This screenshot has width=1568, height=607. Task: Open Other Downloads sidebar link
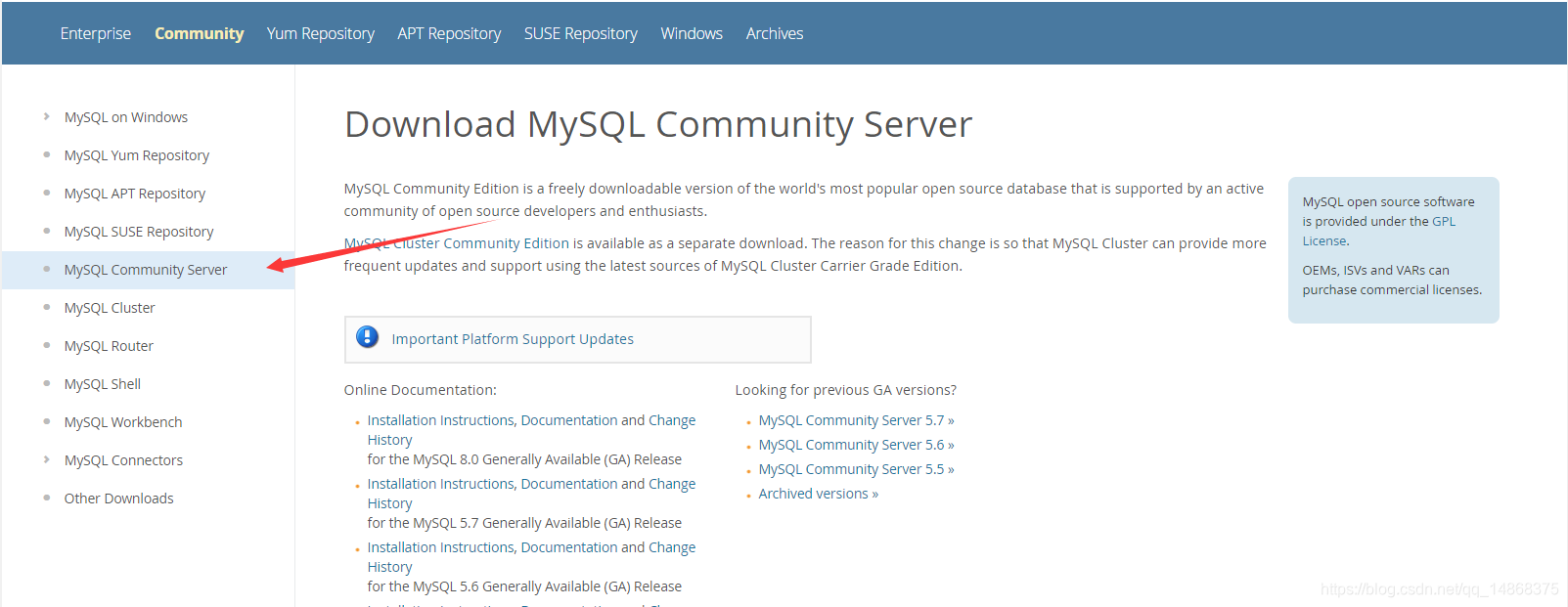(x=119, y=499)
